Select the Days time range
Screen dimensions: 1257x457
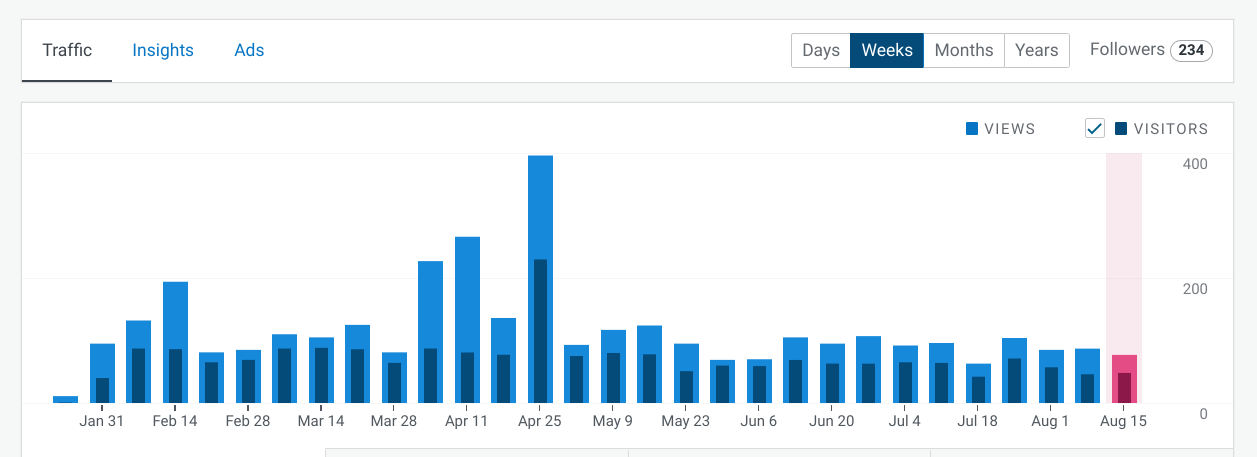pyautogui.click(x=820, y=50)
